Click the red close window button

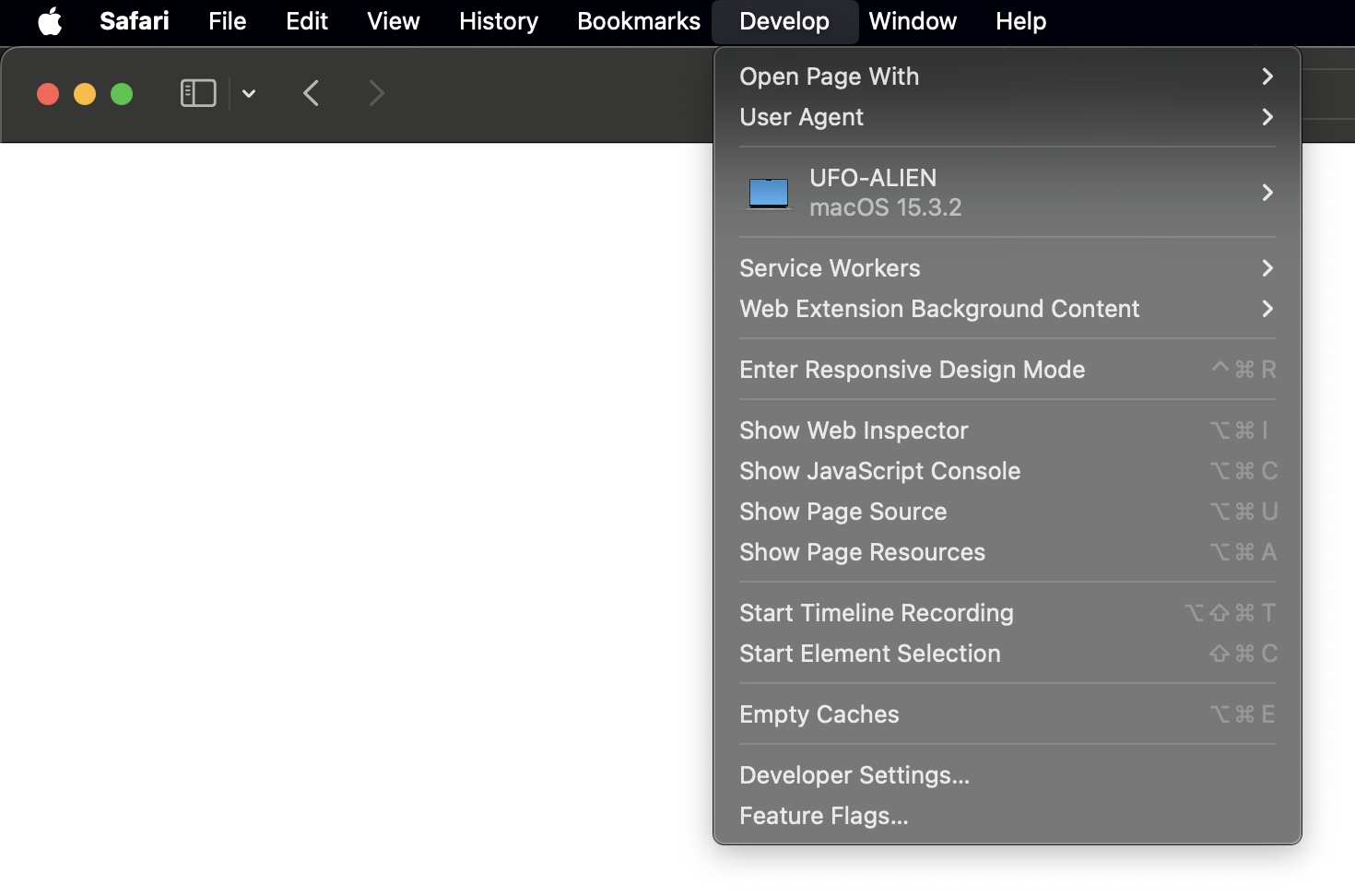(48, 94)
